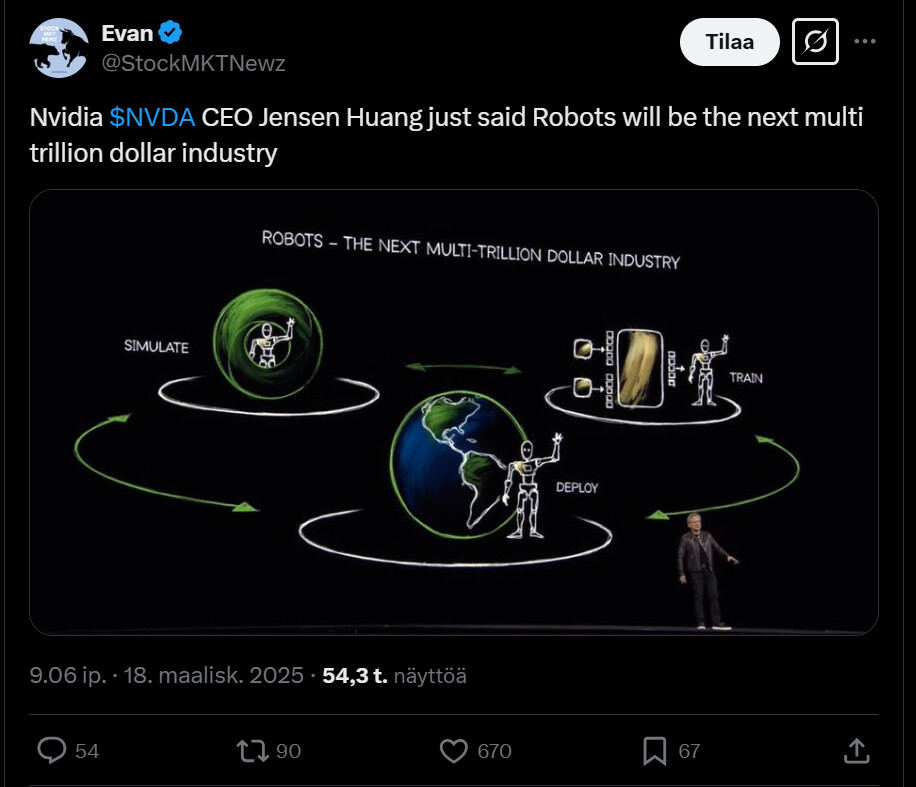Click the share upload icon
This screenshot has height=787, width=916.
[856, 750]
